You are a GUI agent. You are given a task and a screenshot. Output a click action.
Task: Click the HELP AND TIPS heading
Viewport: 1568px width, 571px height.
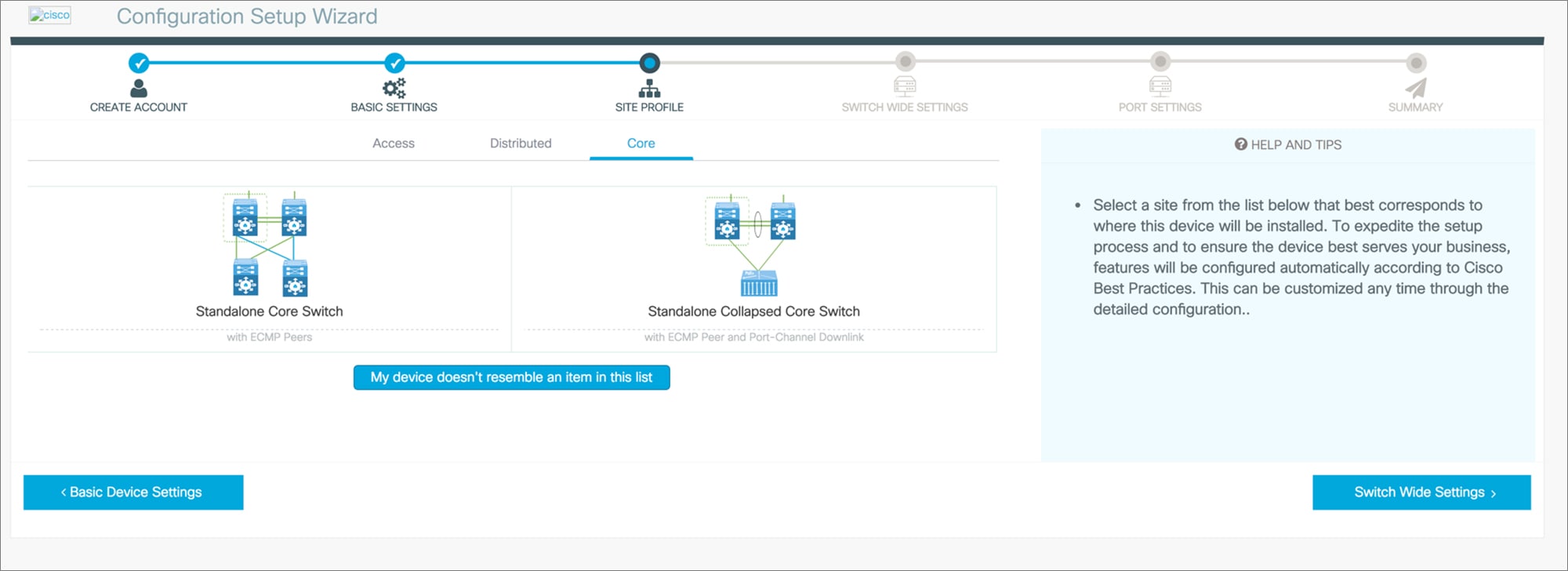coord(1296,144)
